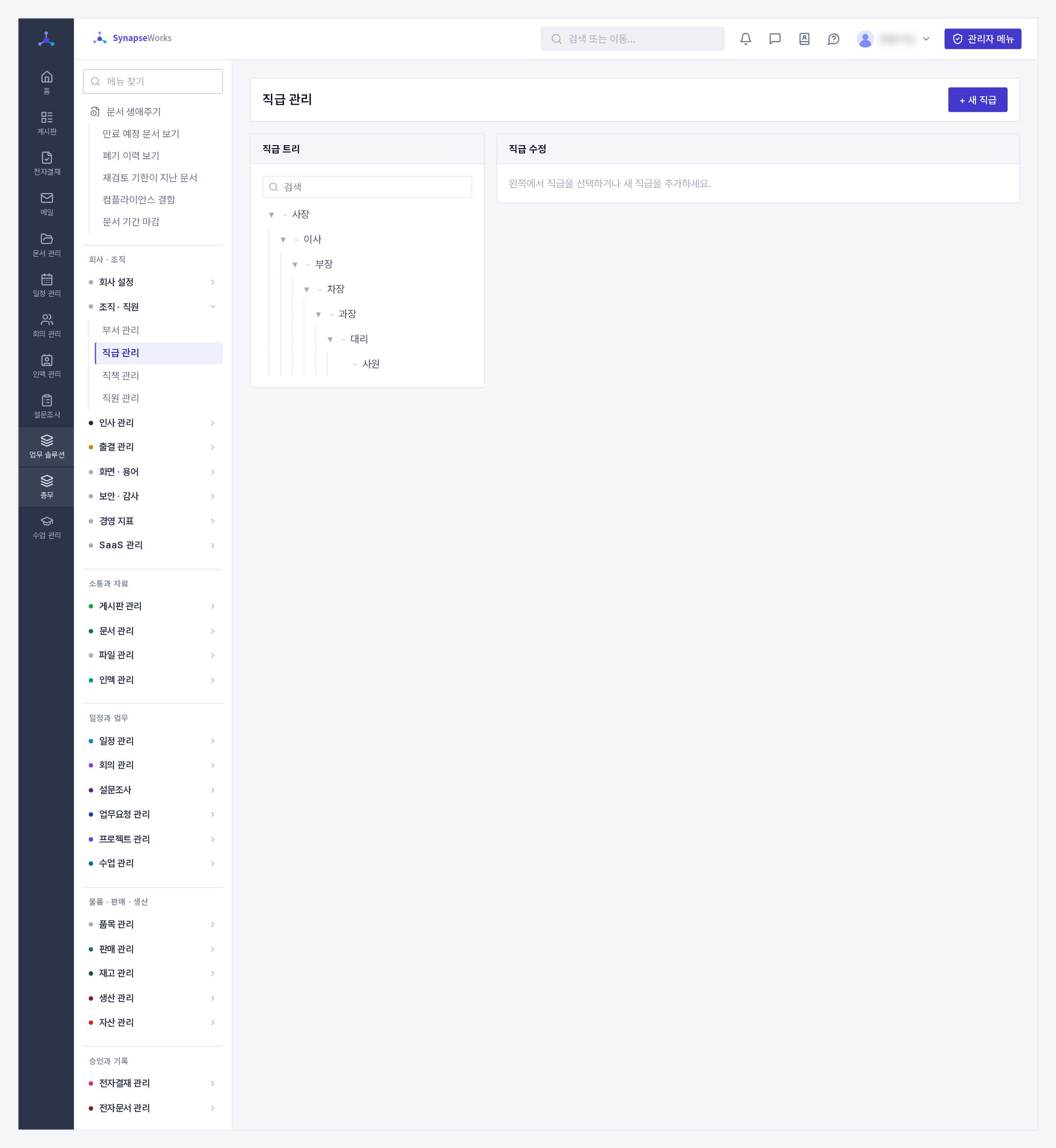The width and height of the screenshot is (1056, 1148).
Task: Open 직원 관리 menu item
Action: click(158, 398)
